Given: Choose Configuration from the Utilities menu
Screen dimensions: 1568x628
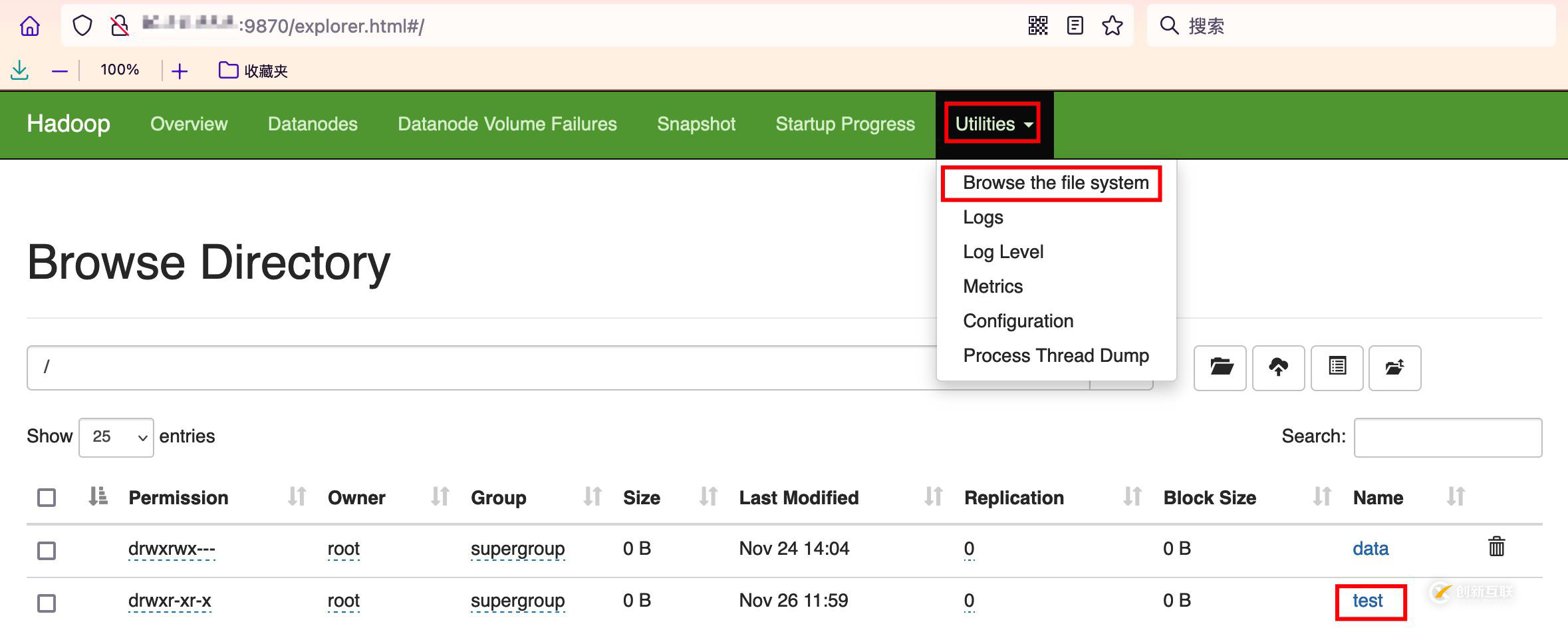Looking at the screenshot, I should pyautogui.click(x=1018, y=321).
